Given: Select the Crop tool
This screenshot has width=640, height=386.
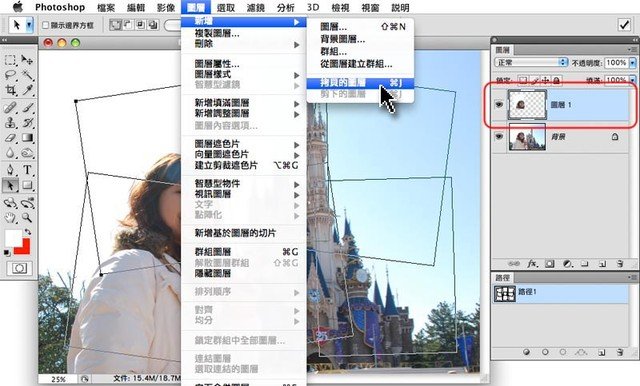Looking at the screenshot, I should click(10, 90).
